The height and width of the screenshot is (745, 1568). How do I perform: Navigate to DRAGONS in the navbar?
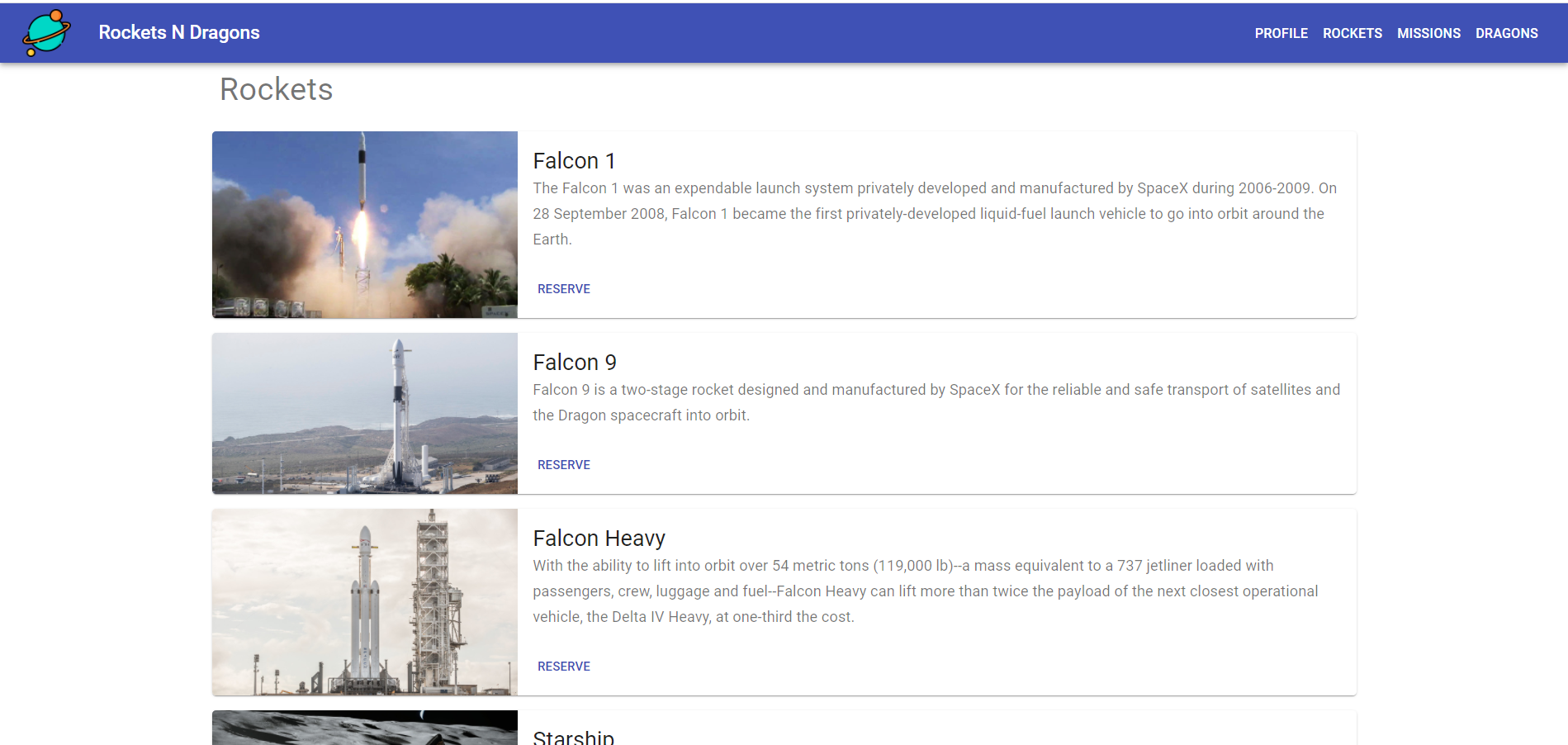1506,33
